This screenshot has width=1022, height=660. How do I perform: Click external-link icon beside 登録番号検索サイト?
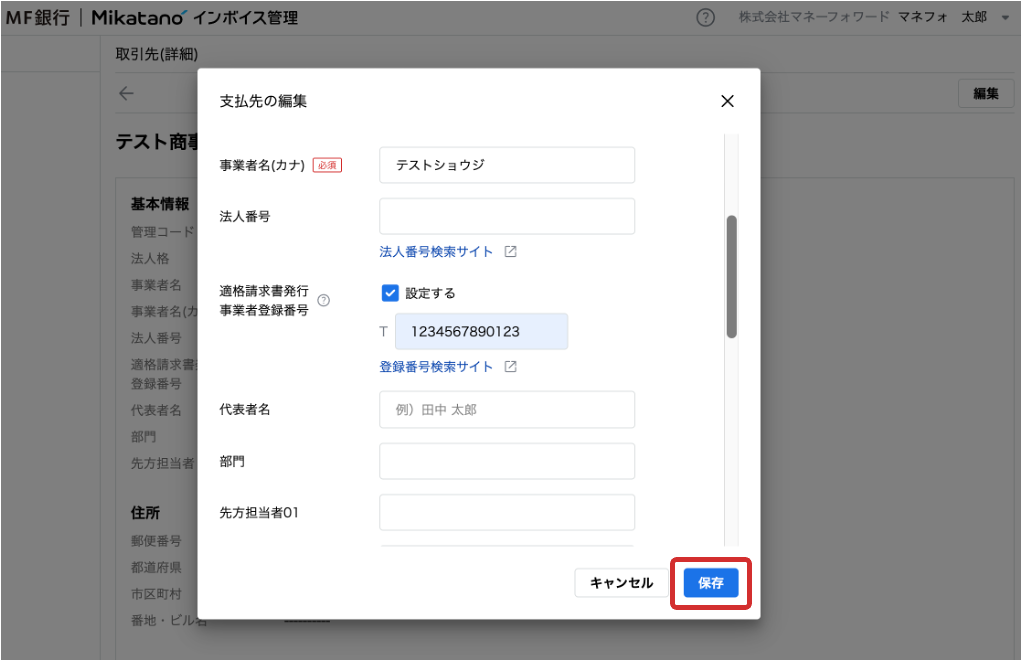click(510, 367)
